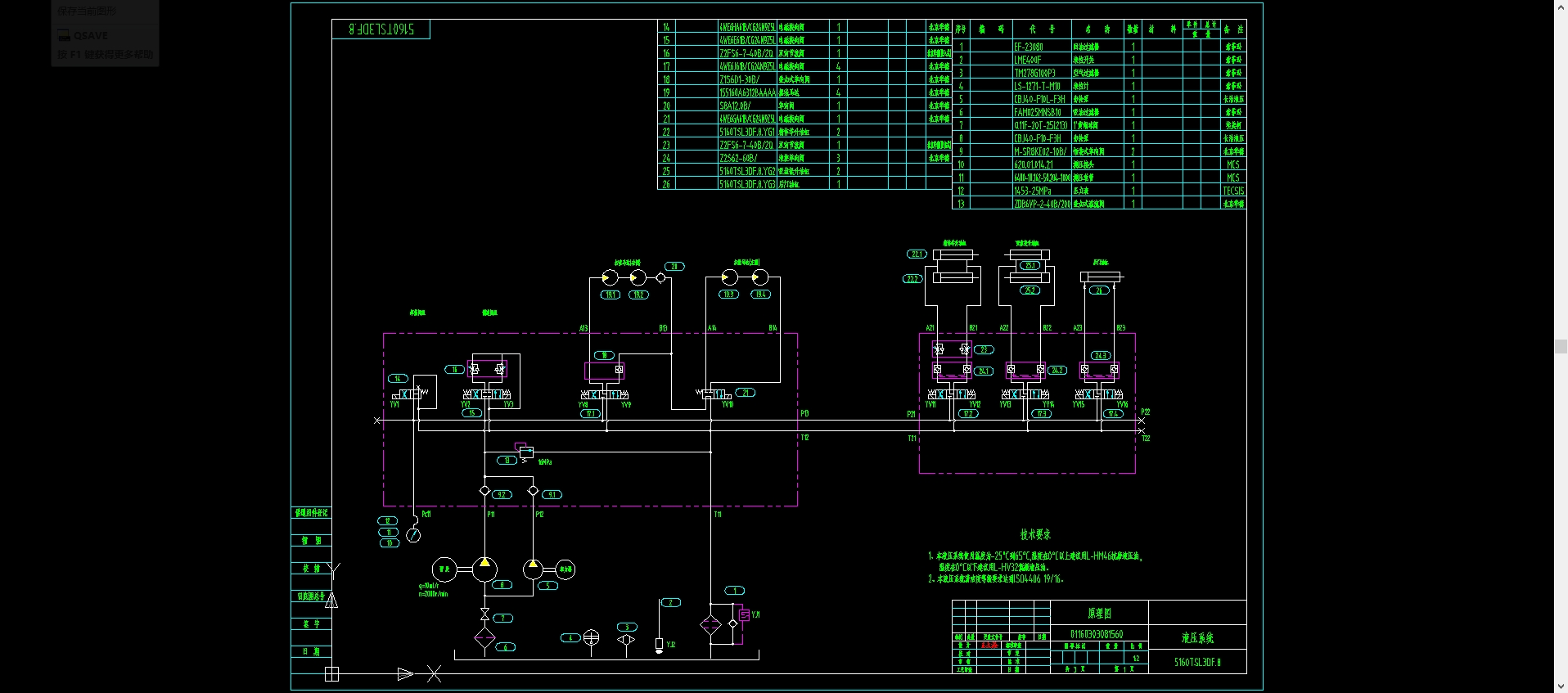Select the 液压系统 title block text
The width and height of the screenshot is (1568, 693).
tap(1197, 637)
